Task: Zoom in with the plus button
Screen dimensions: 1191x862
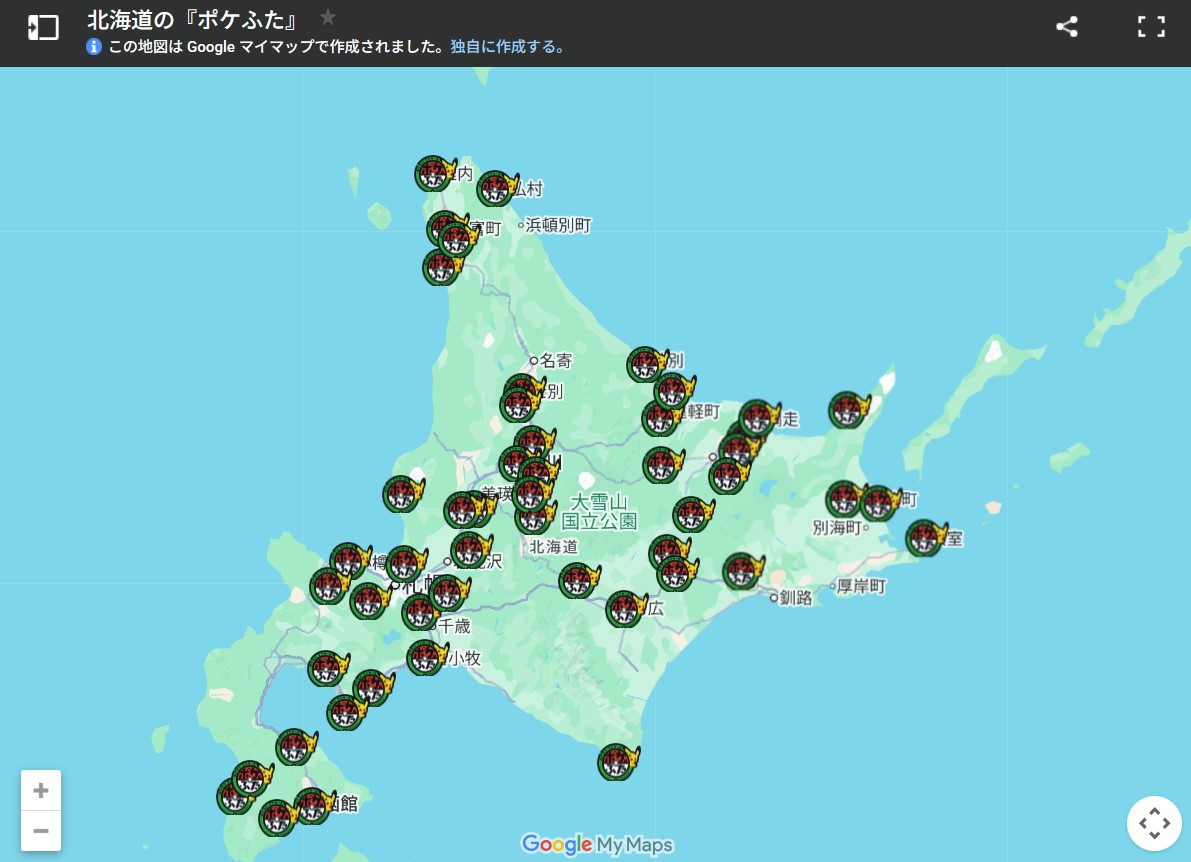Action: coord(41,791)
